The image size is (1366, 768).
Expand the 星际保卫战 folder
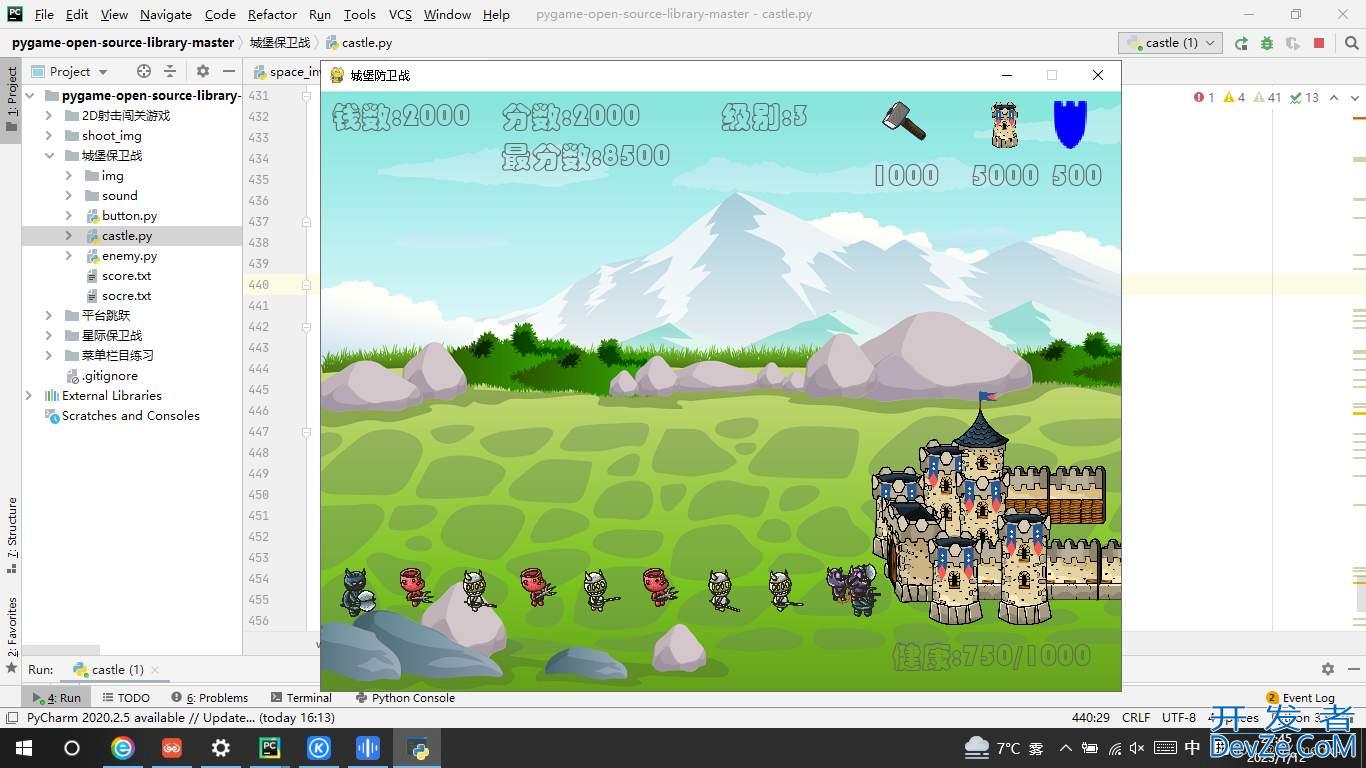click(48, 336)
